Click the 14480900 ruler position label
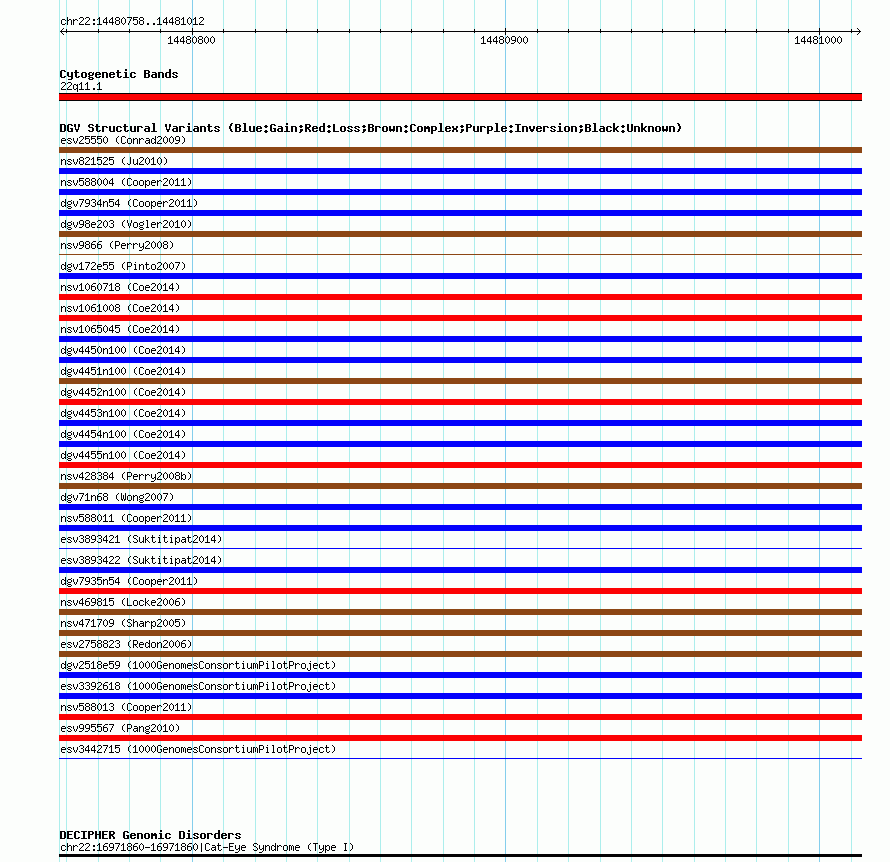Screen dimensions: 890x862 [x=504, y=40]
